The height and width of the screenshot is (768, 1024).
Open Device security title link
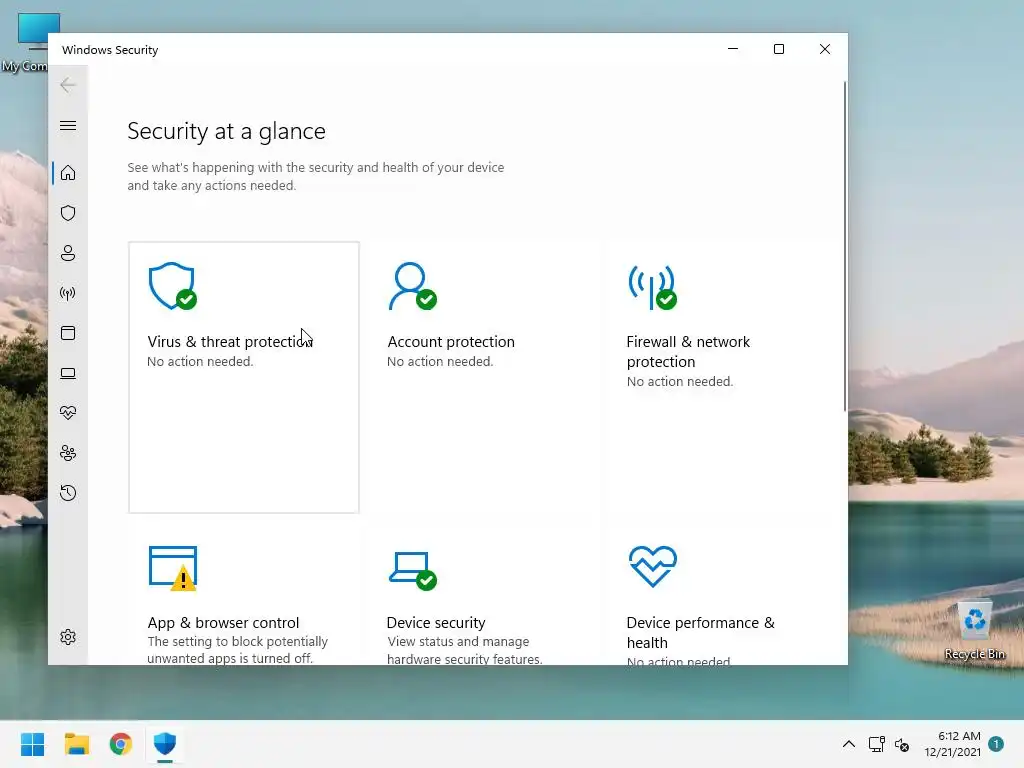[x=436, y=622]
